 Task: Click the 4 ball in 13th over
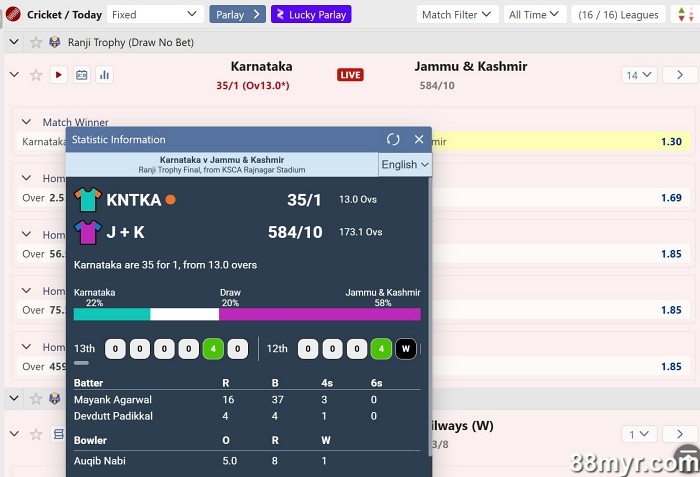click(x=213, y=349)
